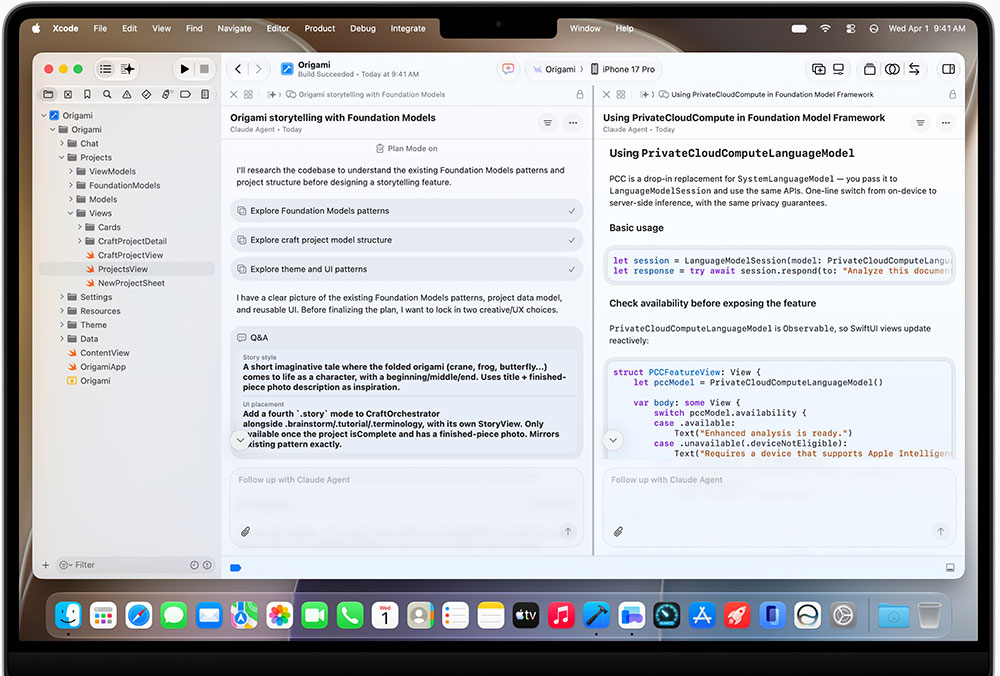
Task: Open the Issue navigator warning icon
Action: pos(127,94)
